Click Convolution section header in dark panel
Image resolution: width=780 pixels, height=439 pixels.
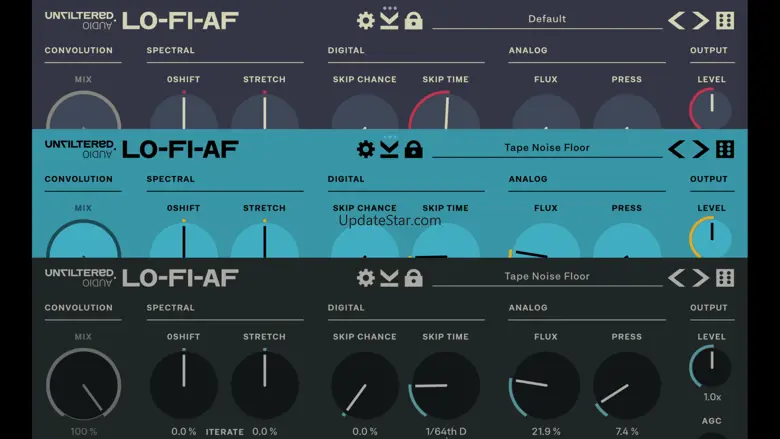tap(79, 308)
